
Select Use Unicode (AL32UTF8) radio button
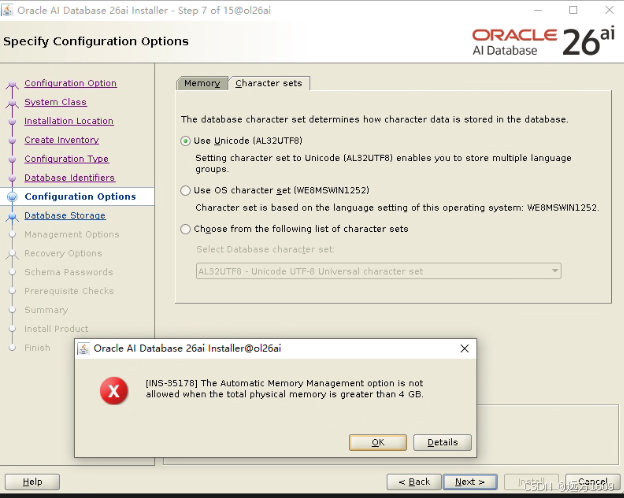click(185, 141)
